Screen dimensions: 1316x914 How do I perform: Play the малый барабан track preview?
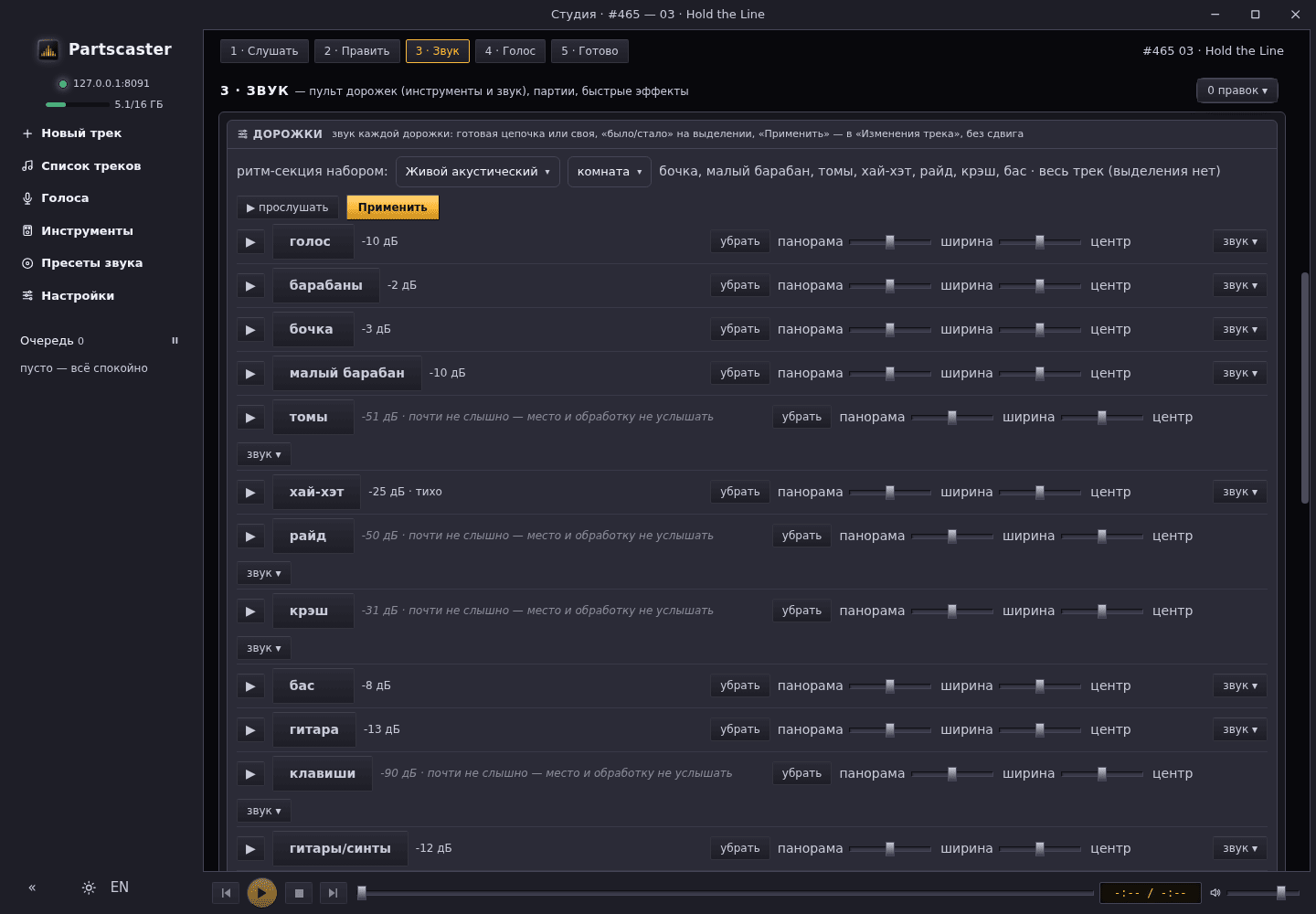point(250,374)
